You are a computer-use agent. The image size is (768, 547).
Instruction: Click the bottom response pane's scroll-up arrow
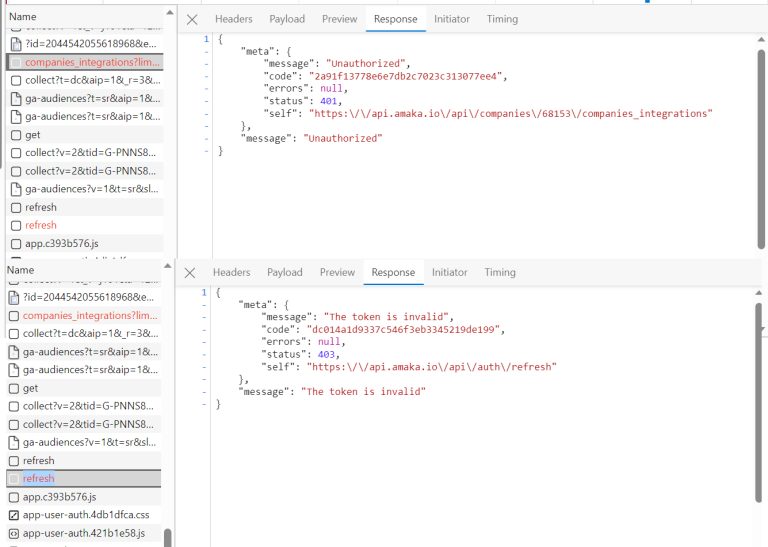759,293
